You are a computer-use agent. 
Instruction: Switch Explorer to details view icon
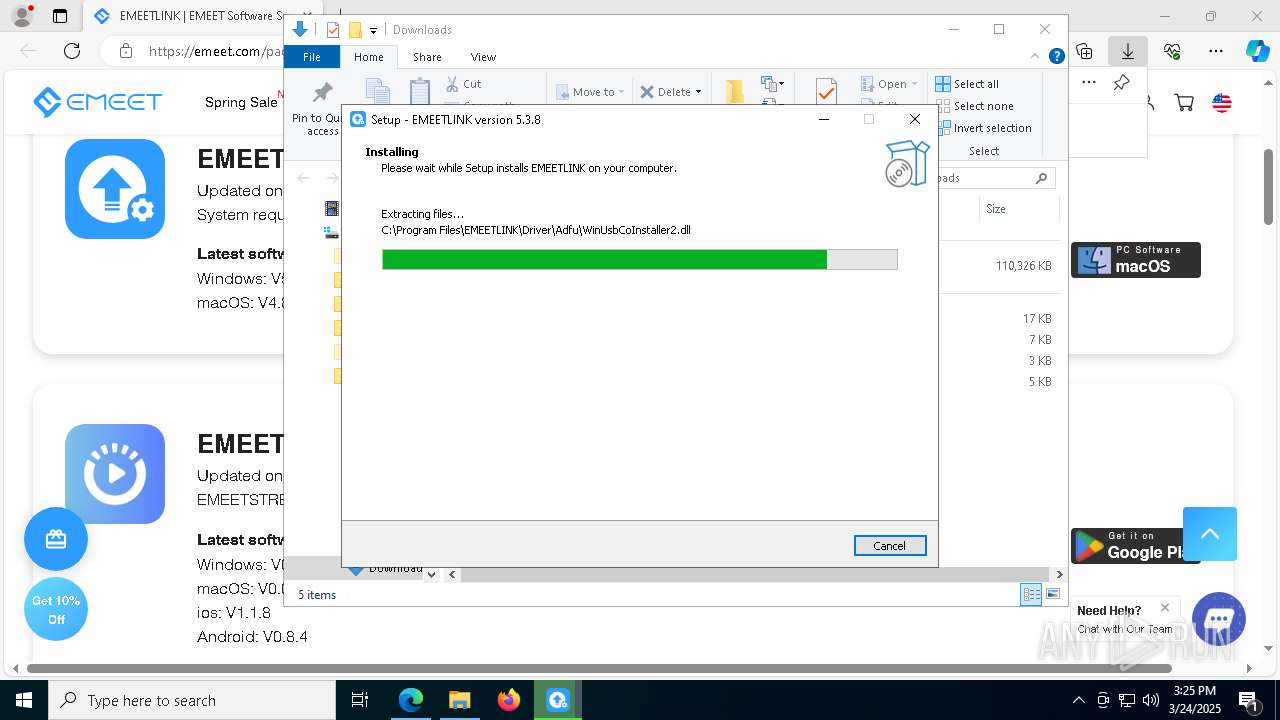[1031, 594]
